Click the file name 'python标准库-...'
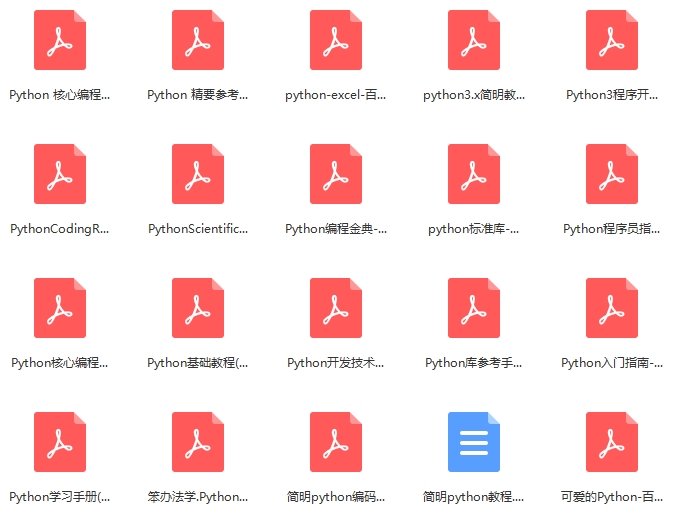 click(474, 229)
